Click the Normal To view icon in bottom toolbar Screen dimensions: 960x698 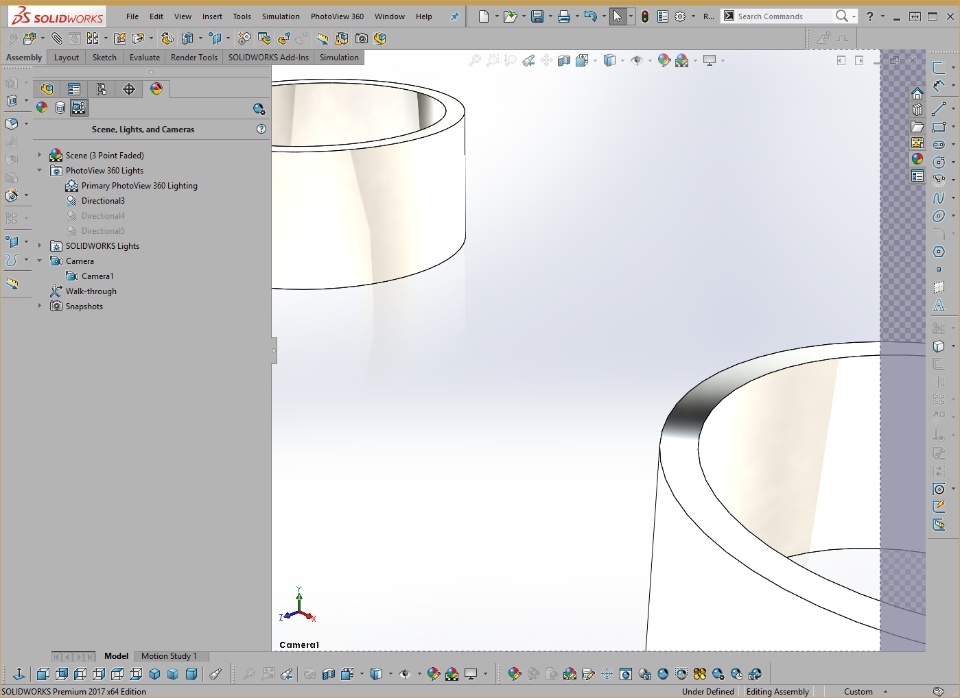(x=19, y=674)
